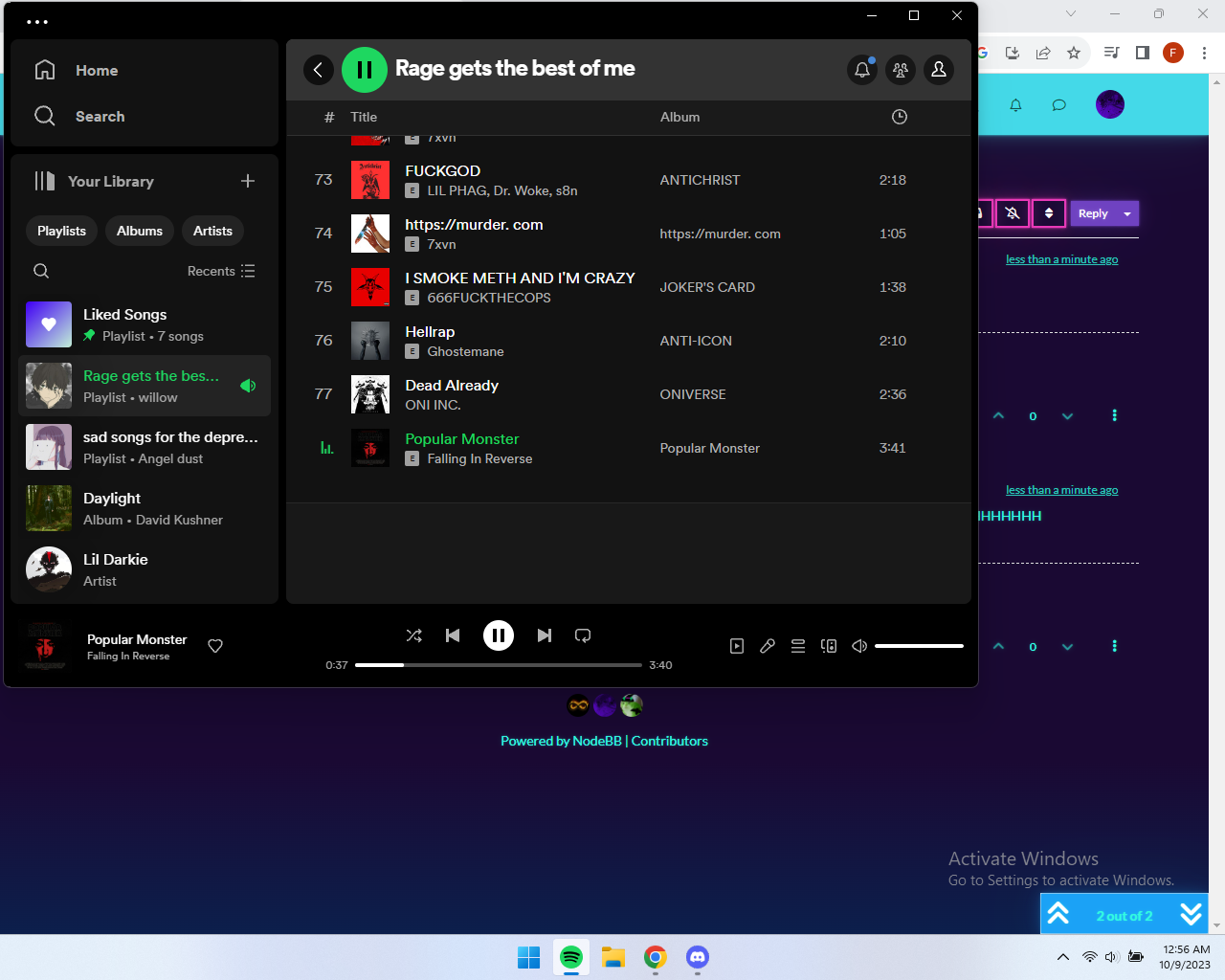This screenshot has height=980, width=1225.
Task: Click the ANTICHRIST album link
Action: pos(700,180)
